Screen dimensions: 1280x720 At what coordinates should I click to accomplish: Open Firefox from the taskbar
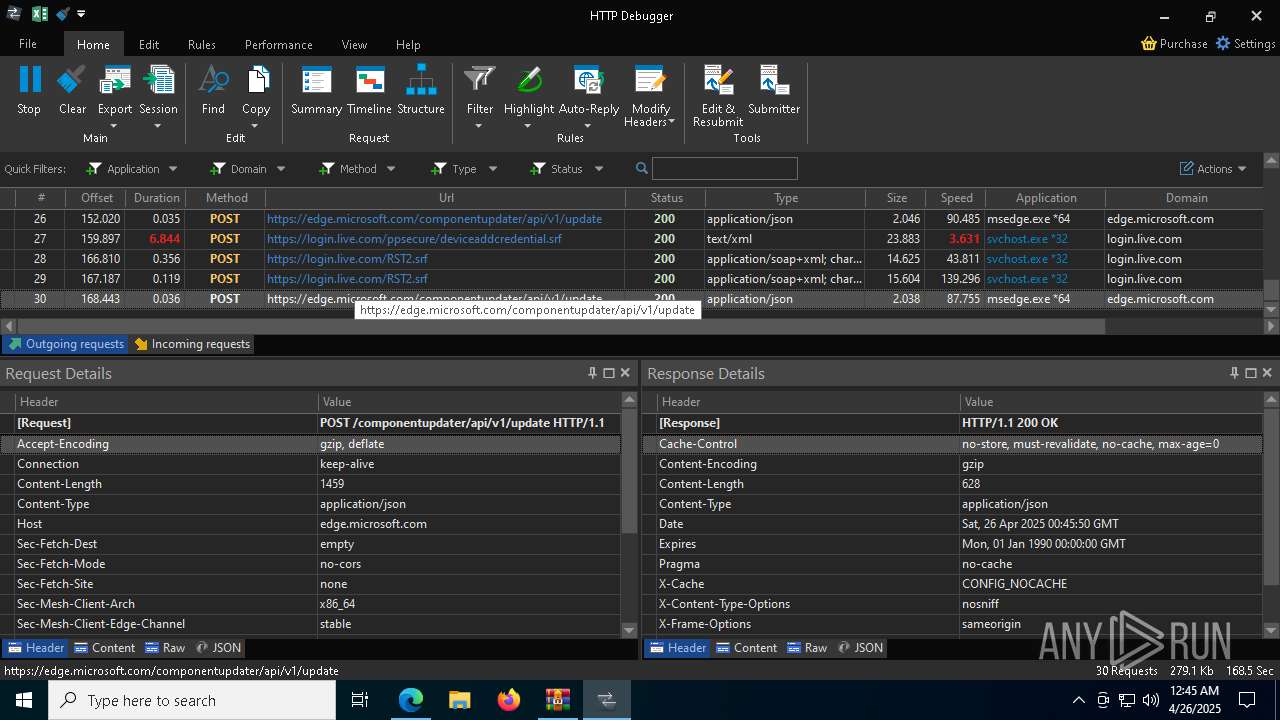click(509, 700)
